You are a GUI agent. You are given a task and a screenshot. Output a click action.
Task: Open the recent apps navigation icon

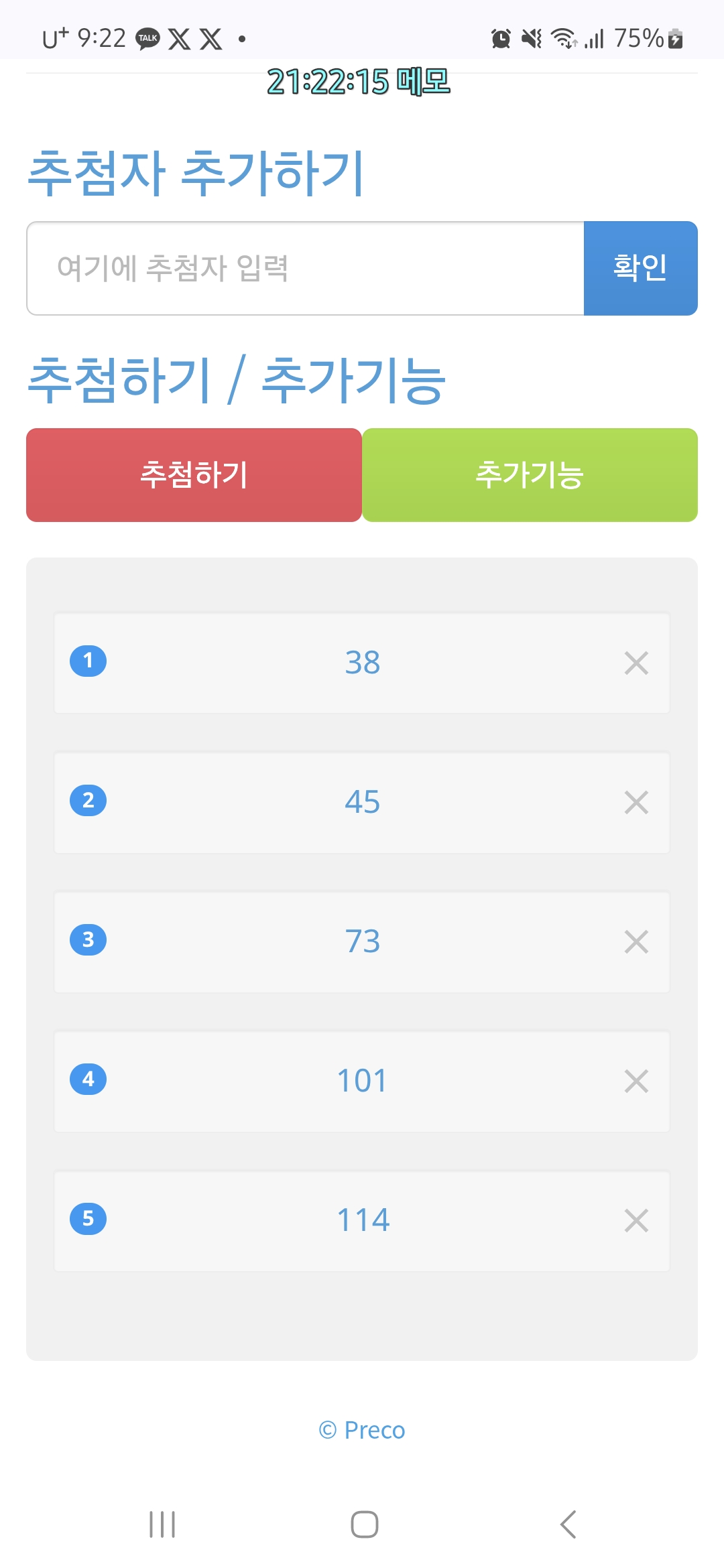tap(162, 1524)
